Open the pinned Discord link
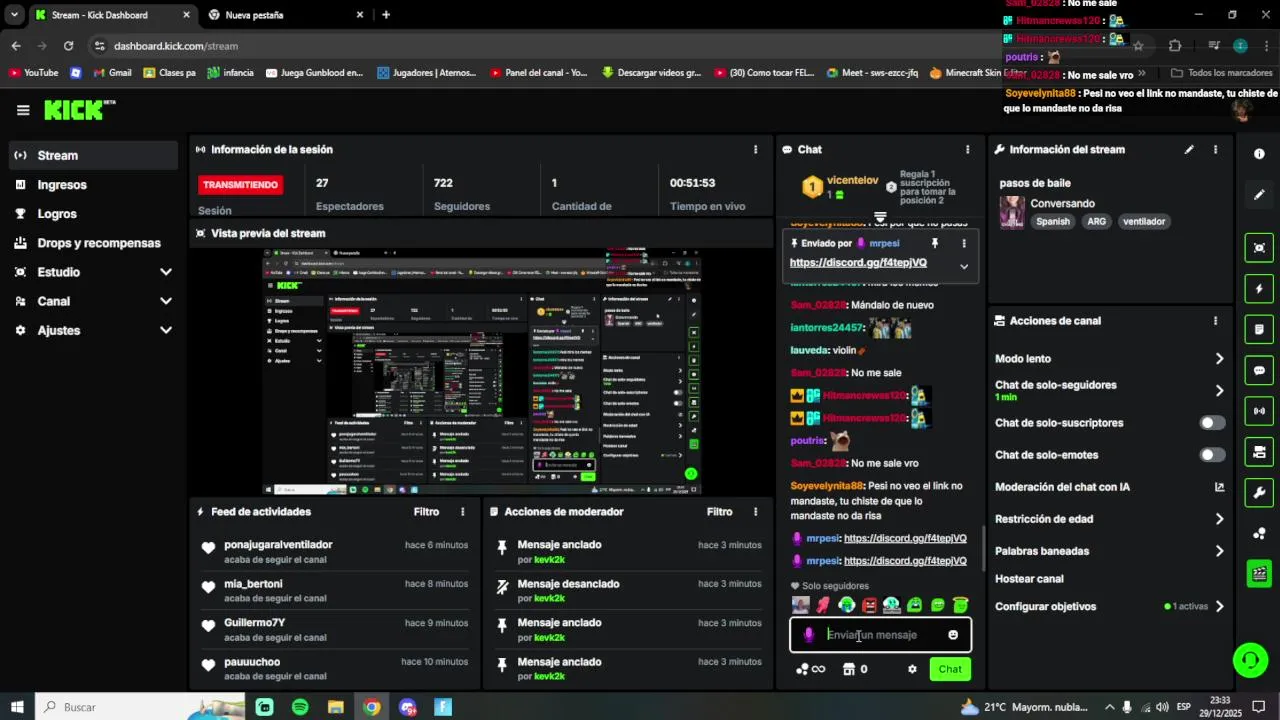 tap(858, 263)
